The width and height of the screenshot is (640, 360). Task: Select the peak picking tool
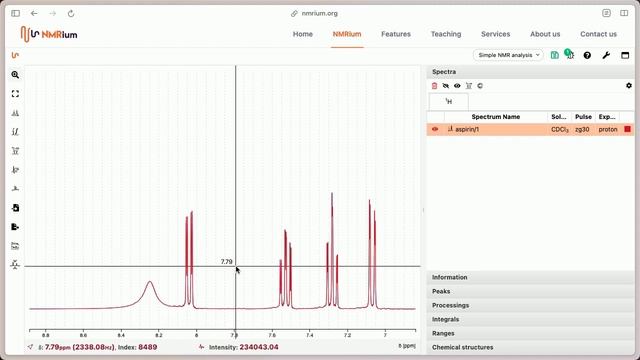15,113
